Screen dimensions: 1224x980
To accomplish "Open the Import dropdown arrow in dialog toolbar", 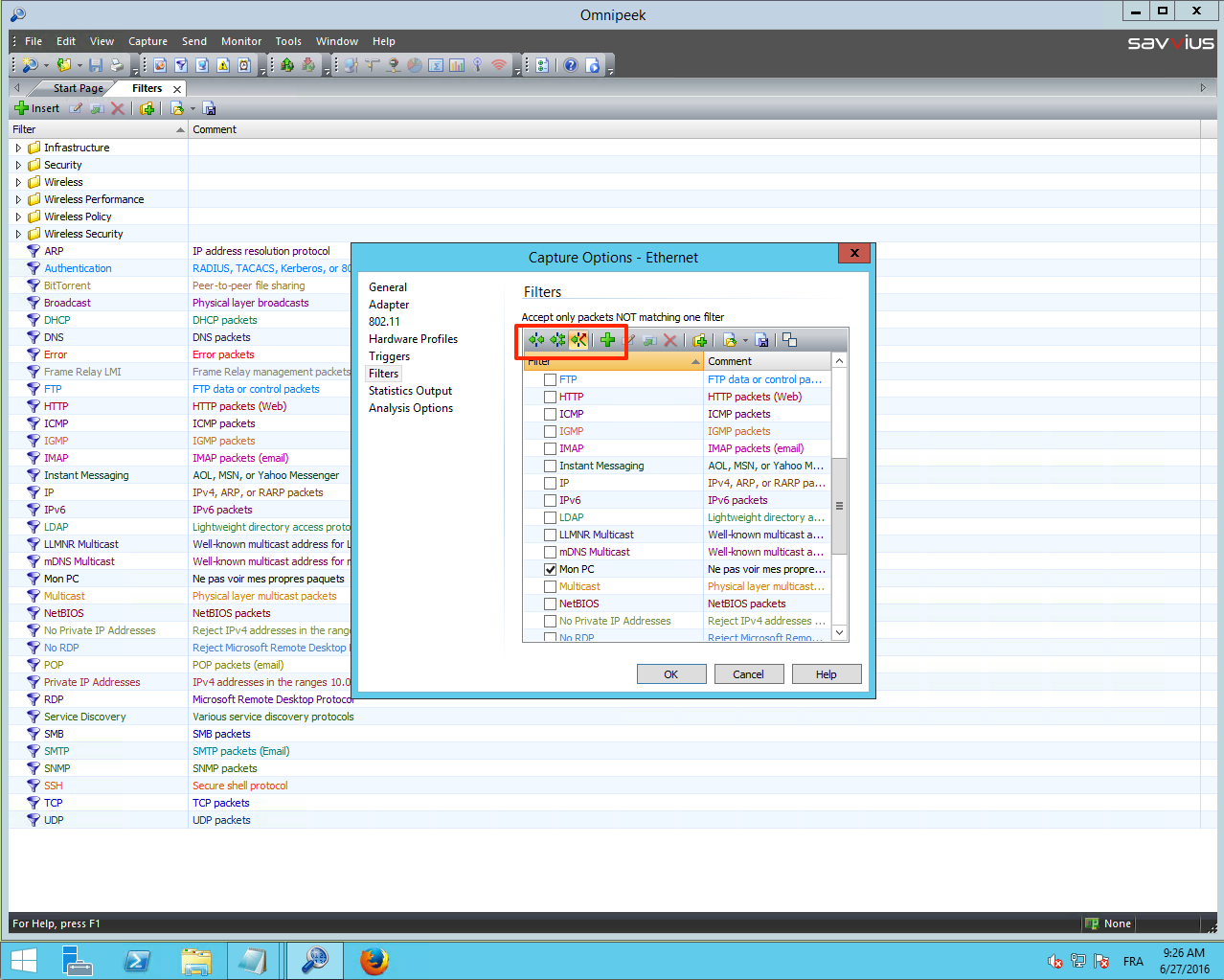I will pyautogui.click(x=745, y=340).
